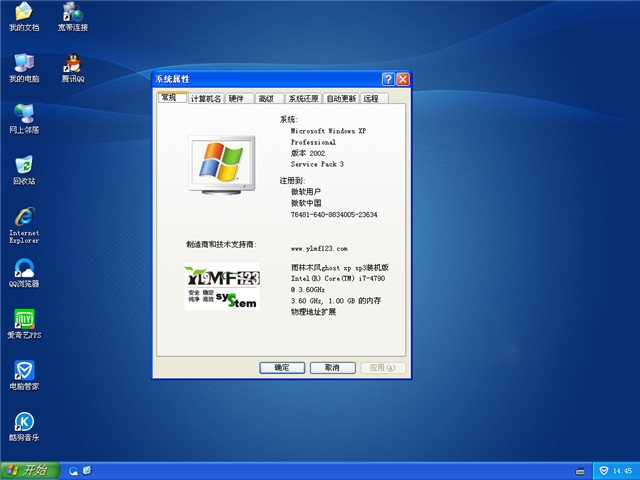Click the 雨林木风ghost xp sp3装机版 text
The image size is (640, 480).
click(x=340, y=268)
